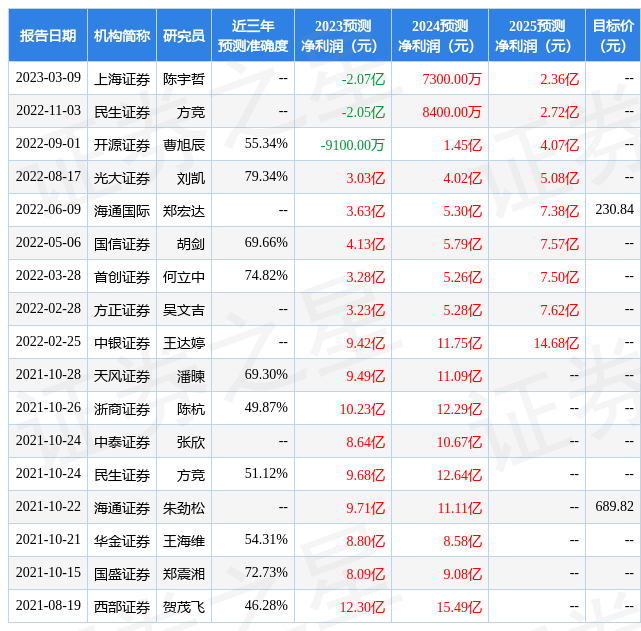Click the 2024预测净利润 column header
The image size is (641, 631).
(440, 36)
